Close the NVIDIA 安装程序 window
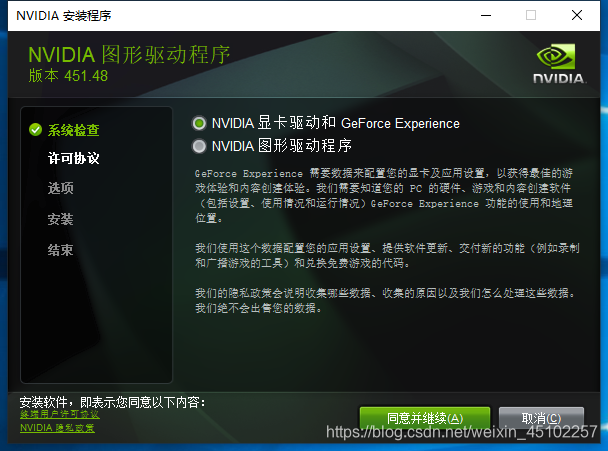This screenshot has width=608, height=451. (x=577, y=16)
